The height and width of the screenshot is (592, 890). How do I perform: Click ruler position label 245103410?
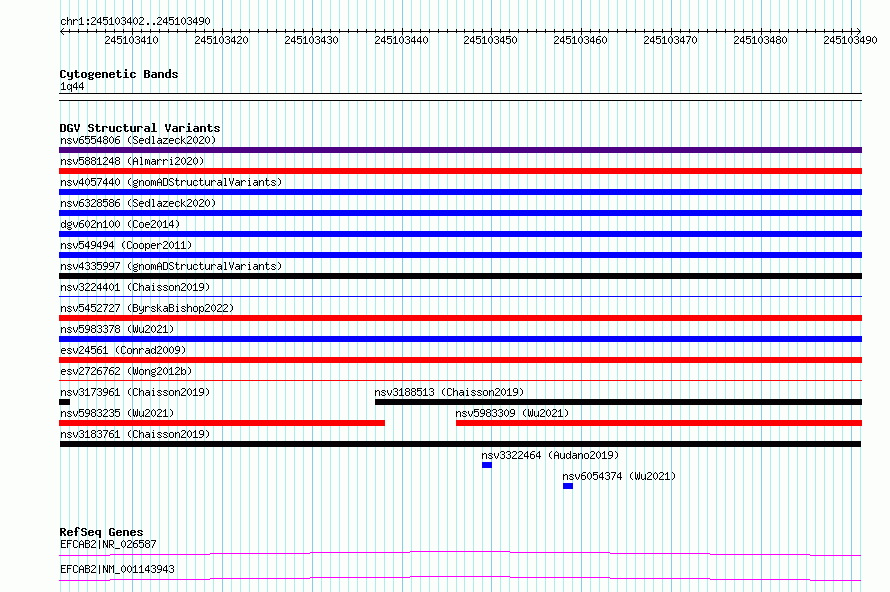(131, 40)
